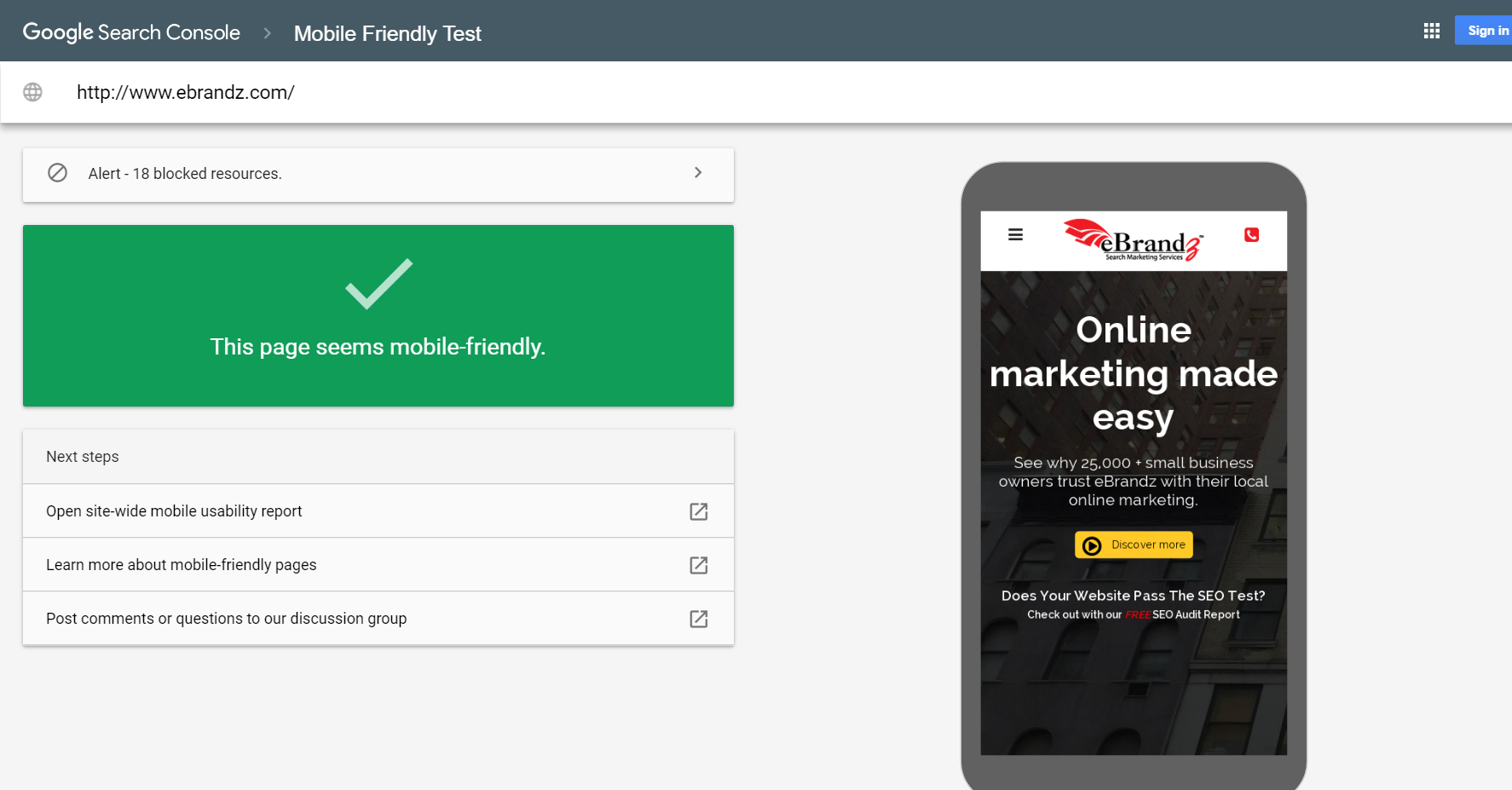Screen dimensions: 1512x790
Task: Open hamburger menu in phone preview
Action: (x=1015, y=234)
